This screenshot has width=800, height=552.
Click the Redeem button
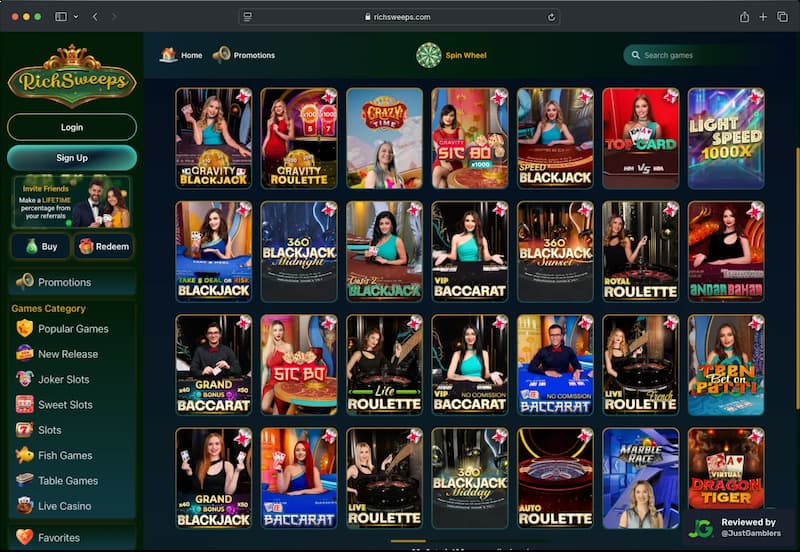104,246
